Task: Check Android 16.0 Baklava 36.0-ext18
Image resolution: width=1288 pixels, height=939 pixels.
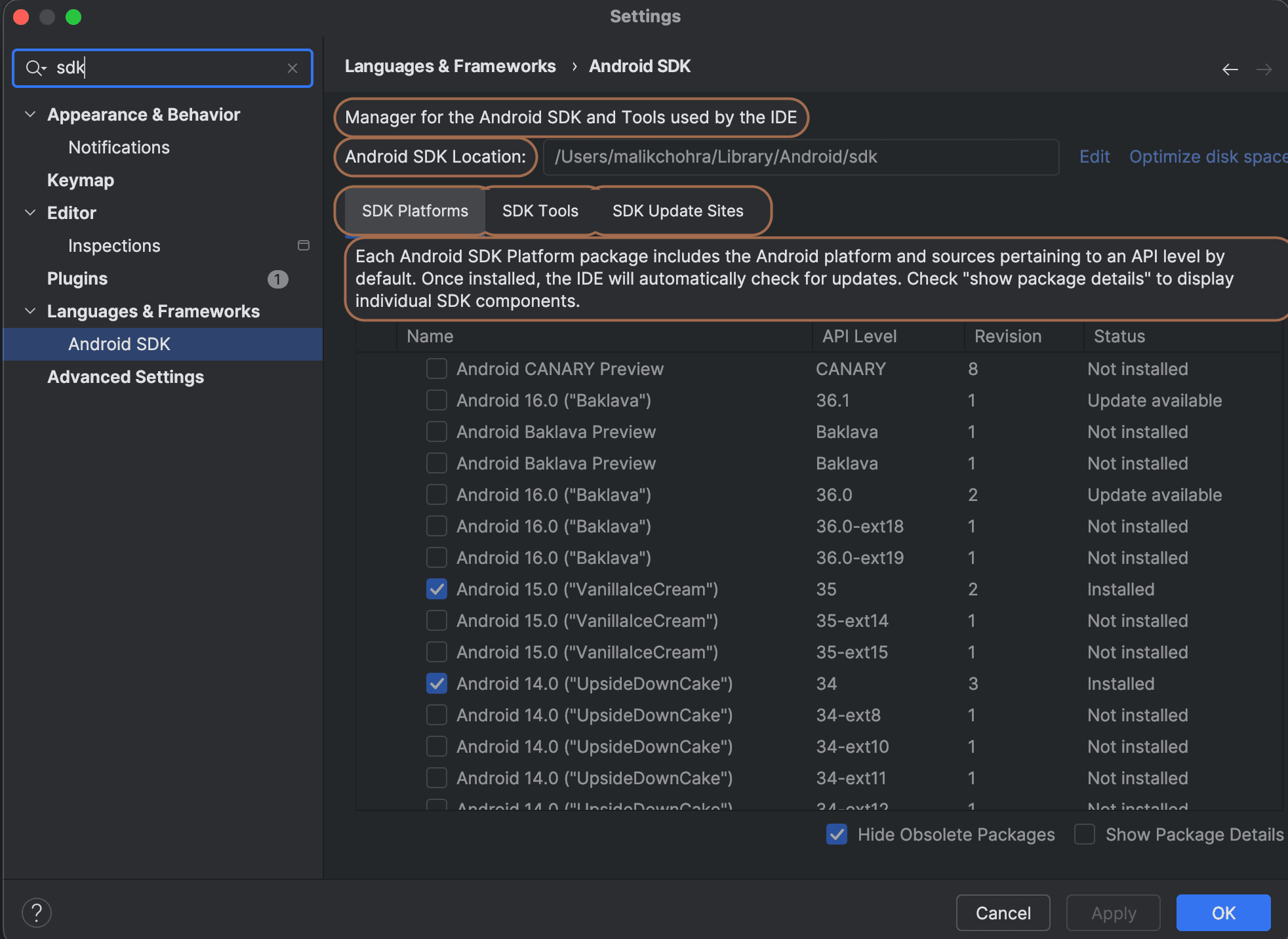Action: coord(437,526)
